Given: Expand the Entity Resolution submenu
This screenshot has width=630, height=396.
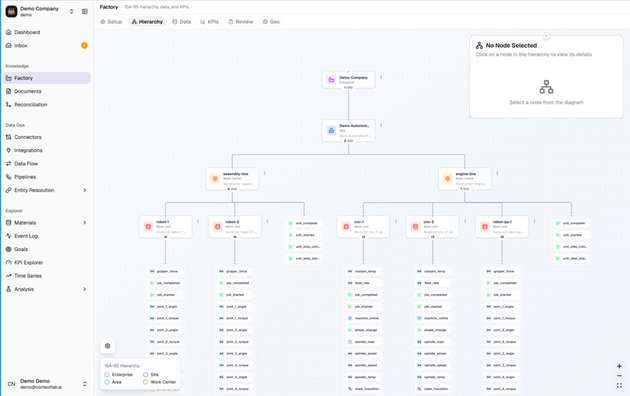Looking at the screenshot, I should point(85,190).
